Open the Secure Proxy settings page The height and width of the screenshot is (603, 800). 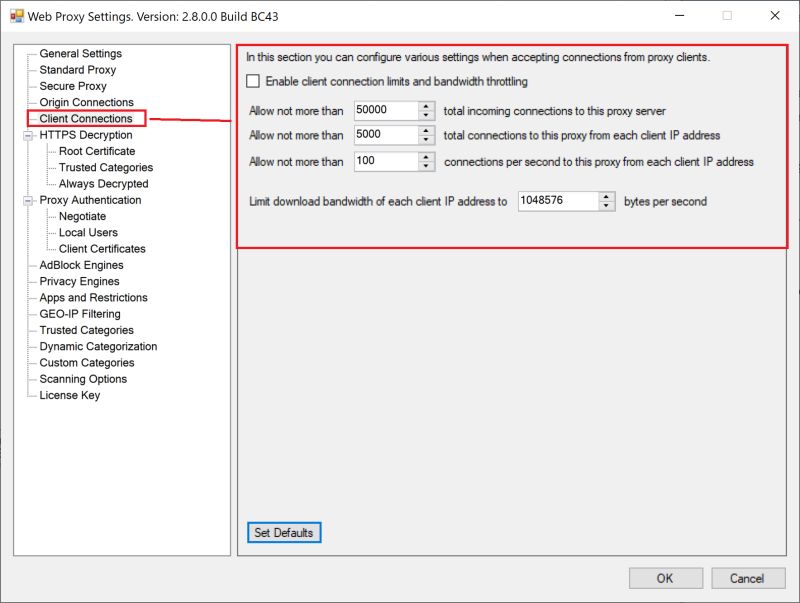(x=72, y=86)
